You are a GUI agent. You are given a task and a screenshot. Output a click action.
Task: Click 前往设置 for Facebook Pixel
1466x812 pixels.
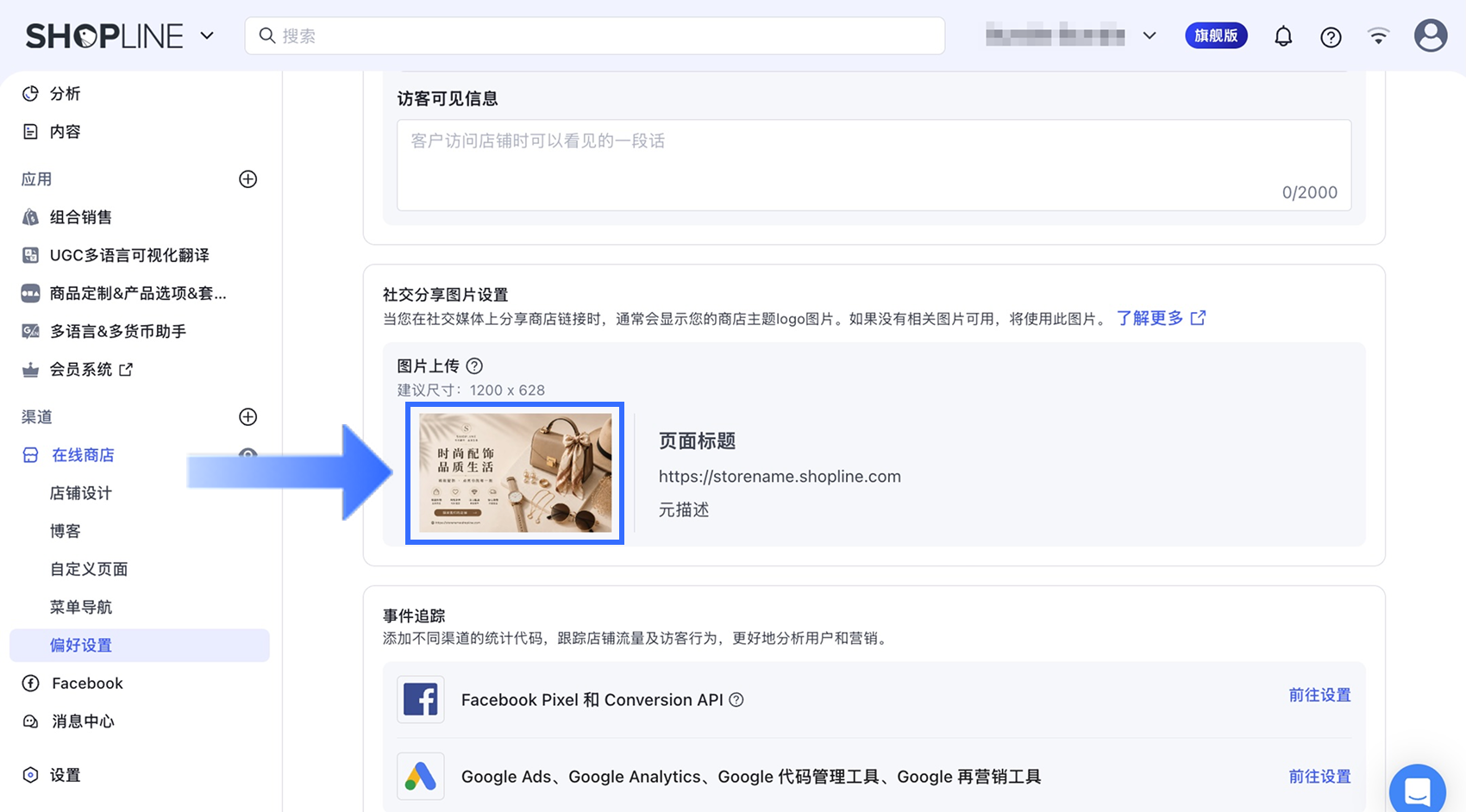pyautogui.click(x=1319, y=696)
